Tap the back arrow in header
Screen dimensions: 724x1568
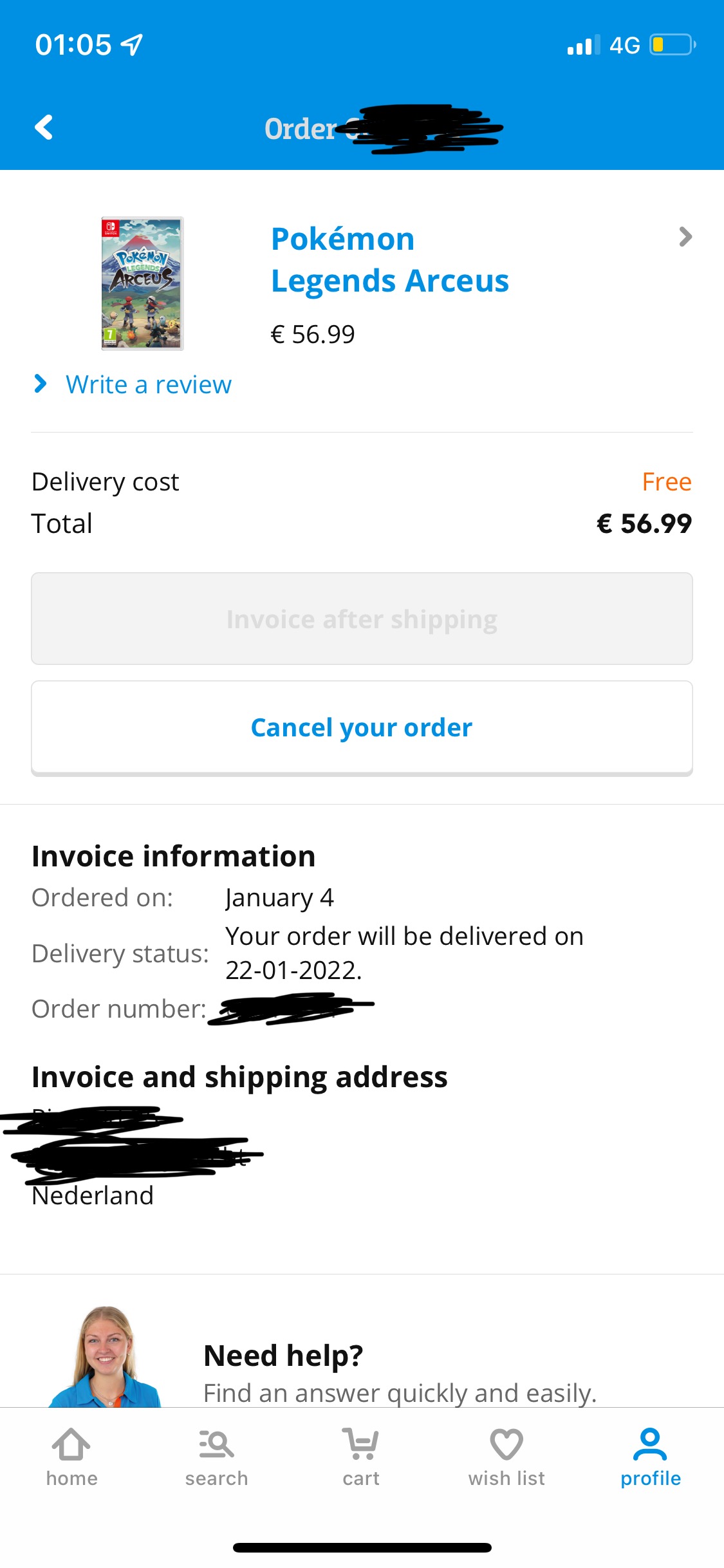(44, 127)
